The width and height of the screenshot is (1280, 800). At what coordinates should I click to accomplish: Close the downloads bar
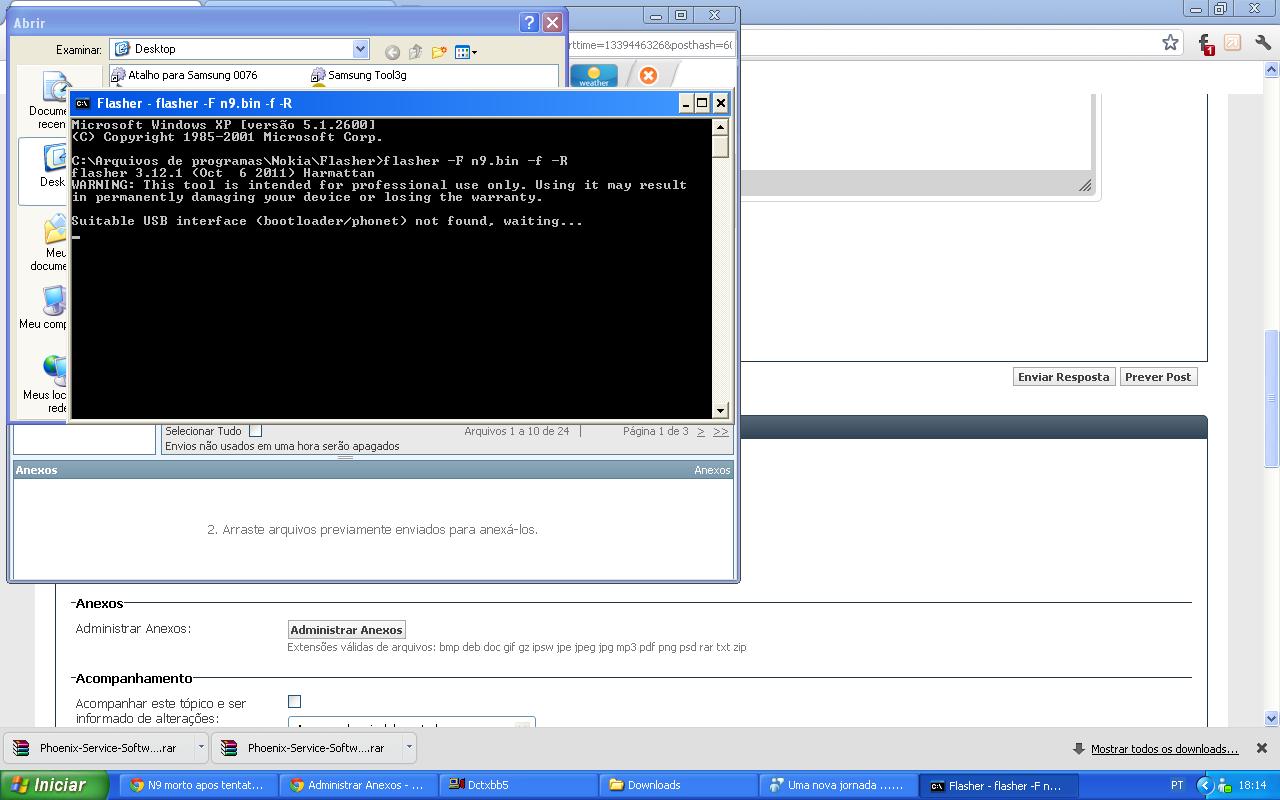[1261, 748]
